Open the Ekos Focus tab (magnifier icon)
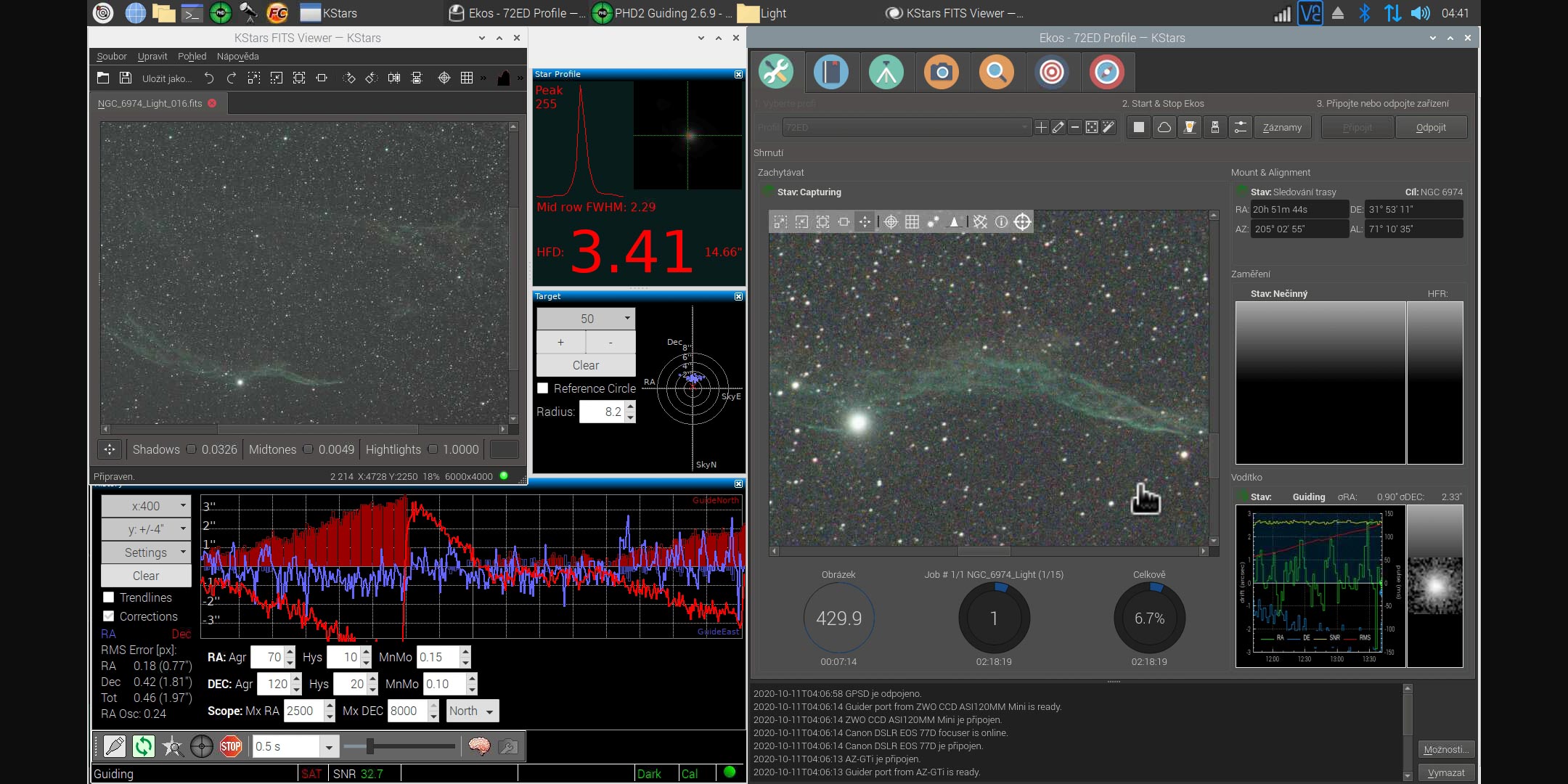1568x784 pixels. 997,72
